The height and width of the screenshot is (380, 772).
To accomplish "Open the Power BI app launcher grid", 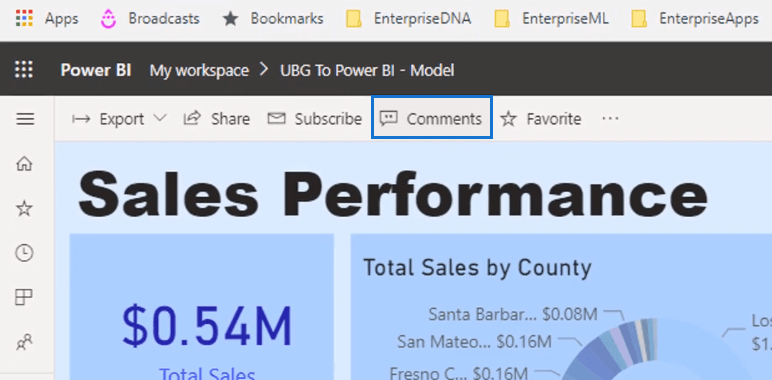I will [x=24, y=69].
